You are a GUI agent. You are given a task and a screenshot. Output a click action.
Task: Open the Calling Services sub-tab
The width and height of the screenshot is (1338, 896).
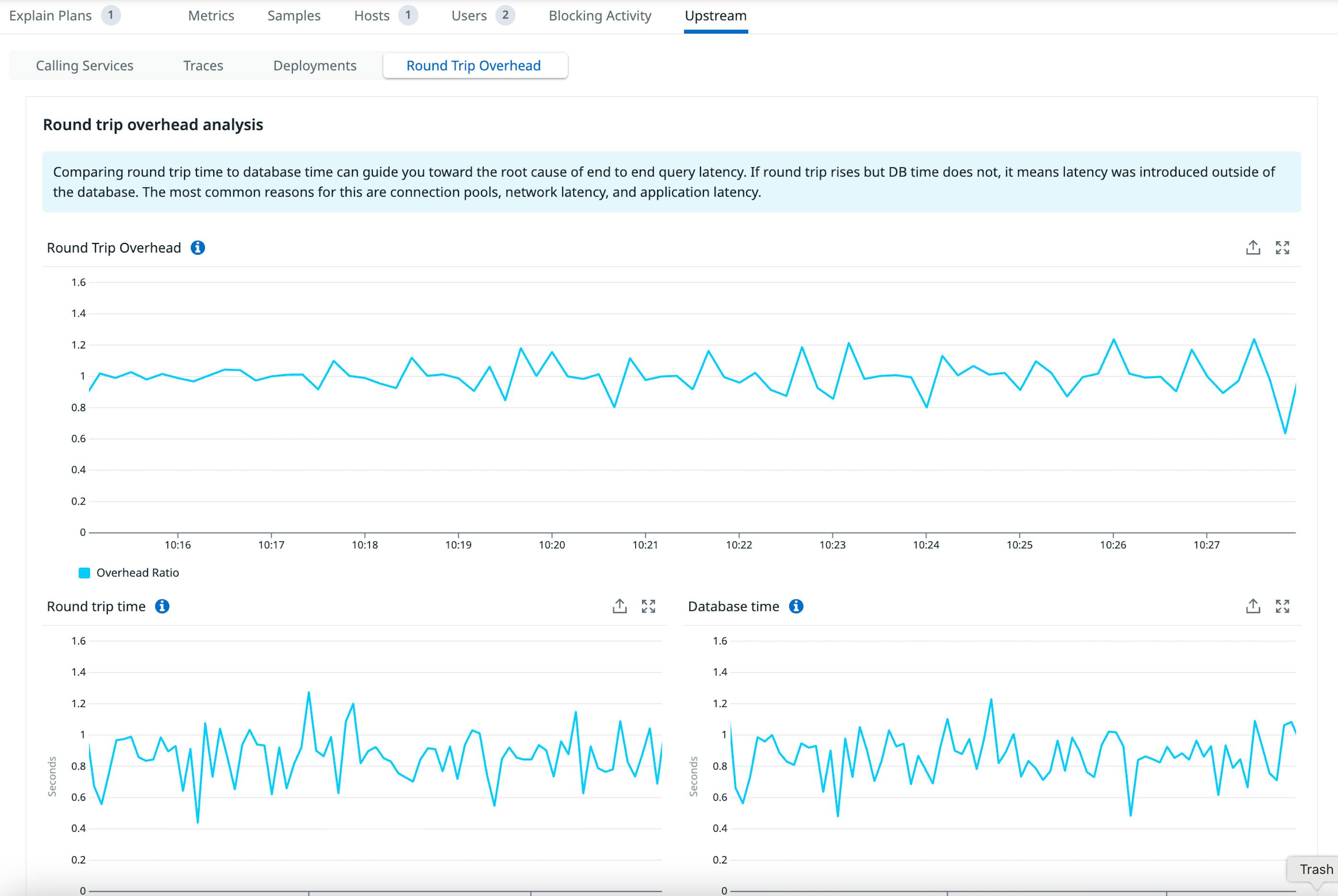pos(84,65)
